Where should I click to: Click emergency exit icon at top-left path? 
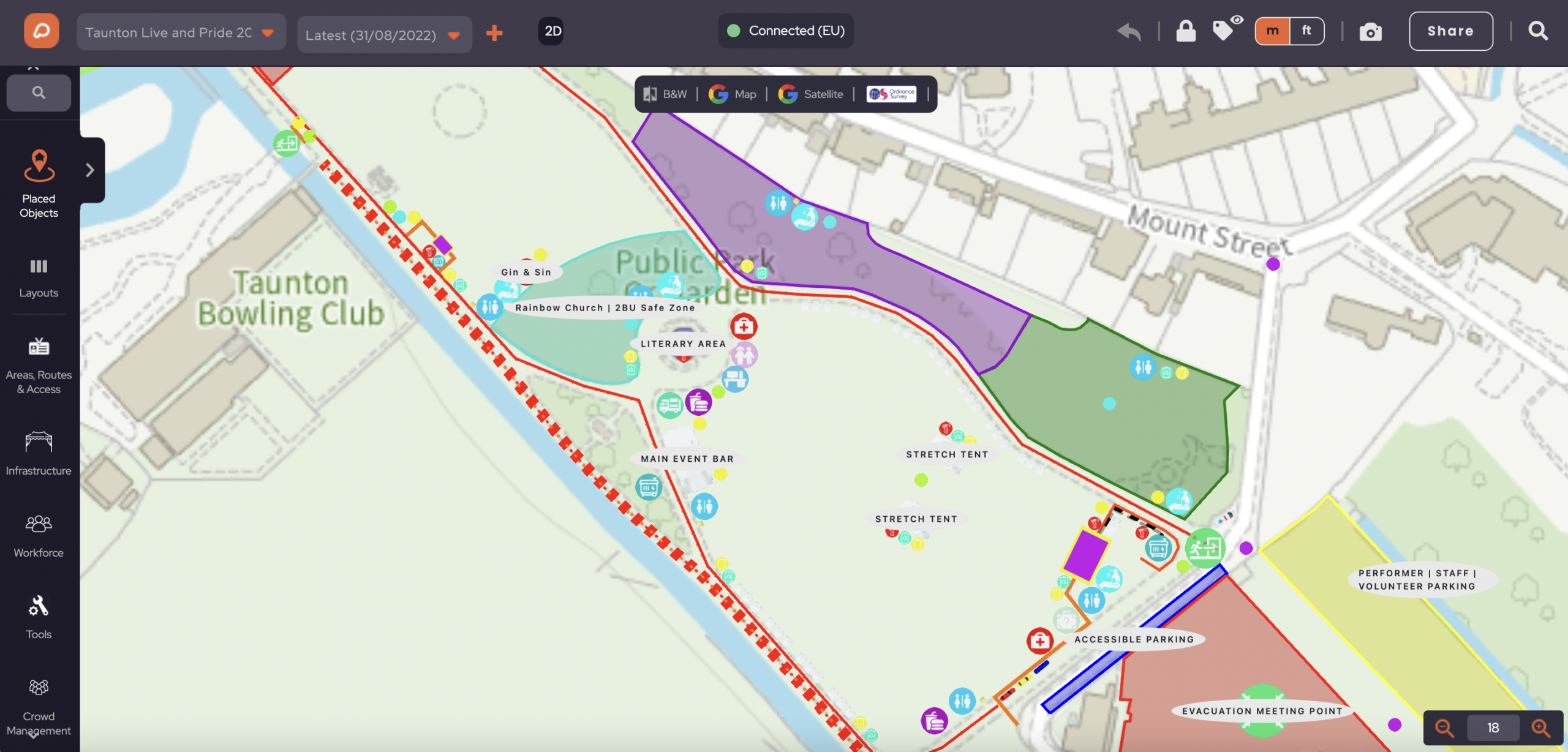[x=286, y=143]
